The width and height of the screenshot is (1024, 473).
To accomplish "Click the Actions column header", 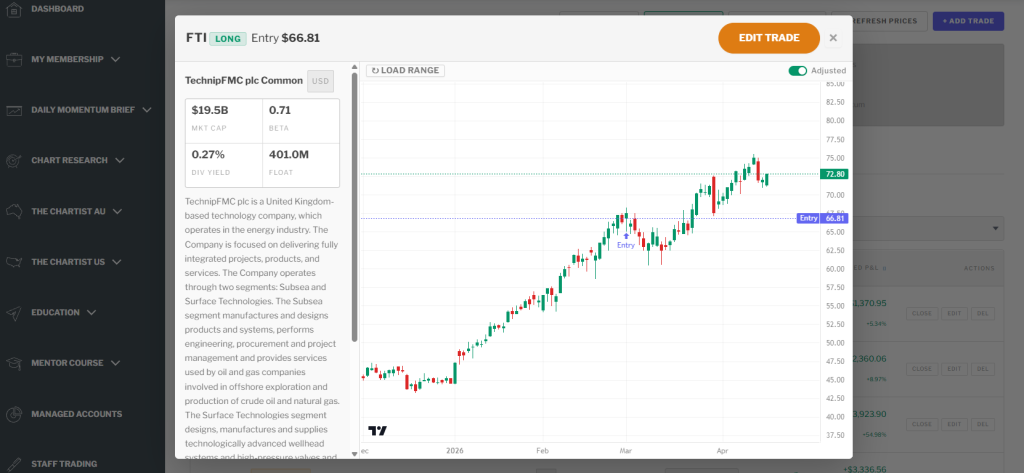I will pyautogui.click(x=979, y=269).
